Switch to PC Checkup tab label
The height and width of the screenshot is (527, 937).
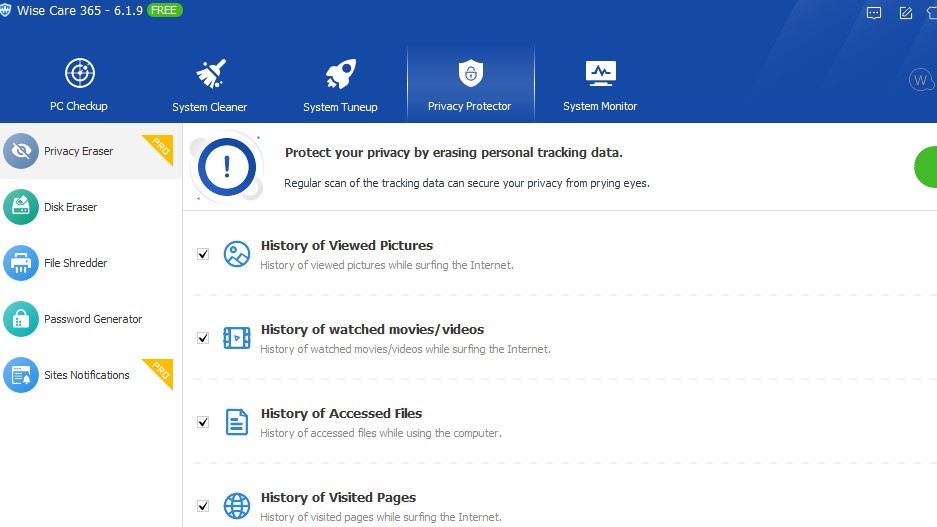[79, 106]
